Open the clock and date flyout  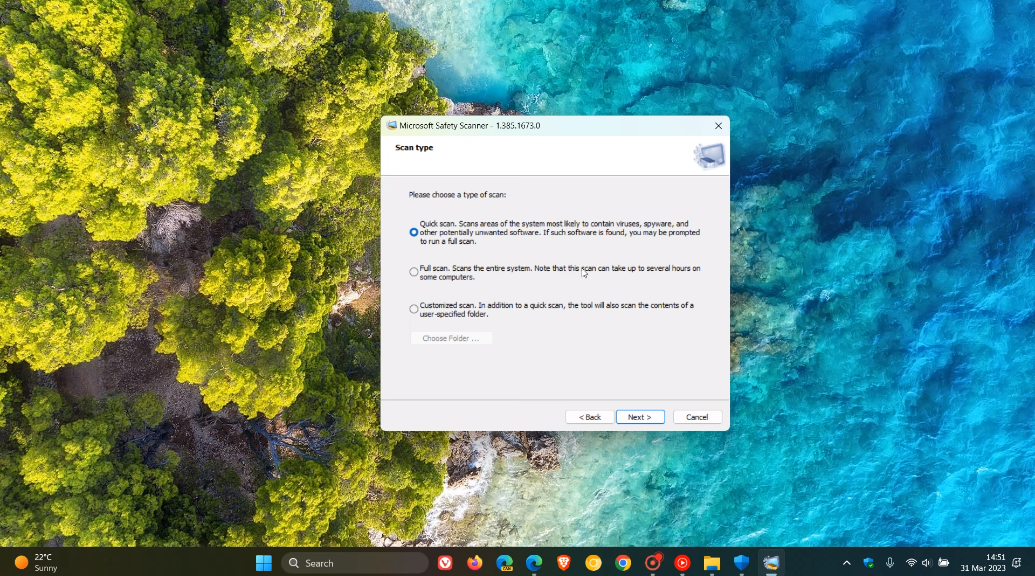[x=983, y=563]
